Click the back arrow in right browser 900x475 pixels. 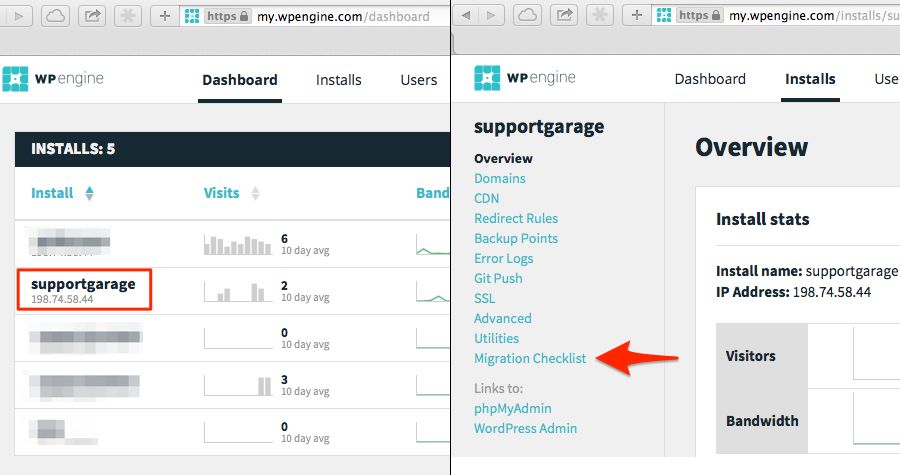click(x=466, y=15)
